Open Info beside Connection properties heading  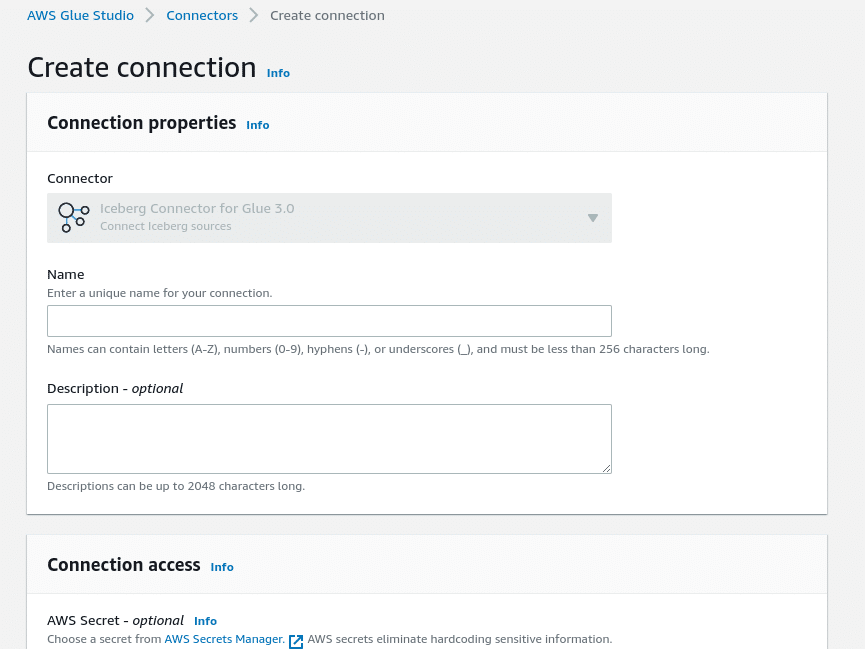click(258, 125)
